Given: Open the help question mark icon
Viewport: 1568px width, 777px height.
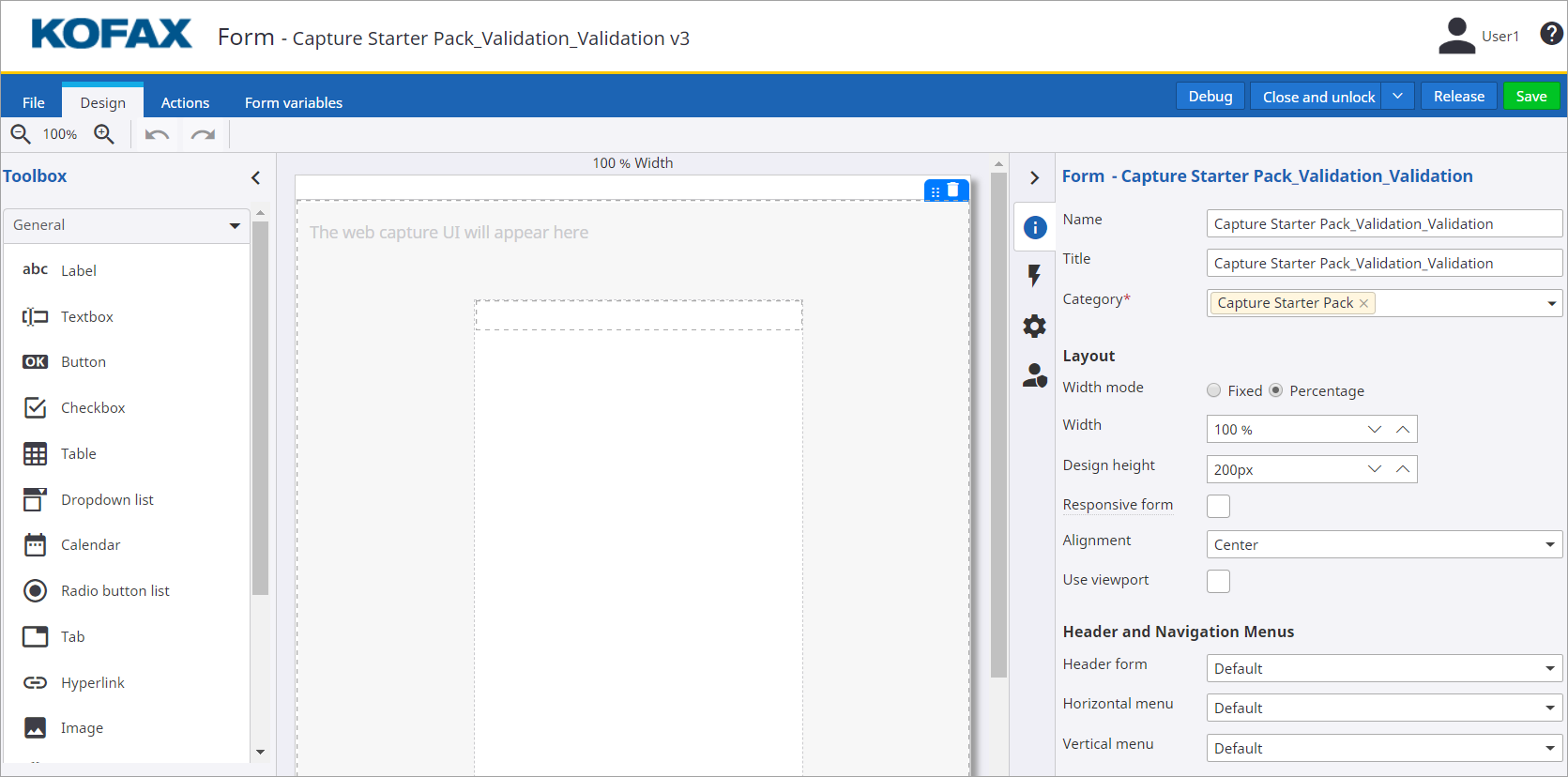Looking at the screenshot, I should 1551,35.
